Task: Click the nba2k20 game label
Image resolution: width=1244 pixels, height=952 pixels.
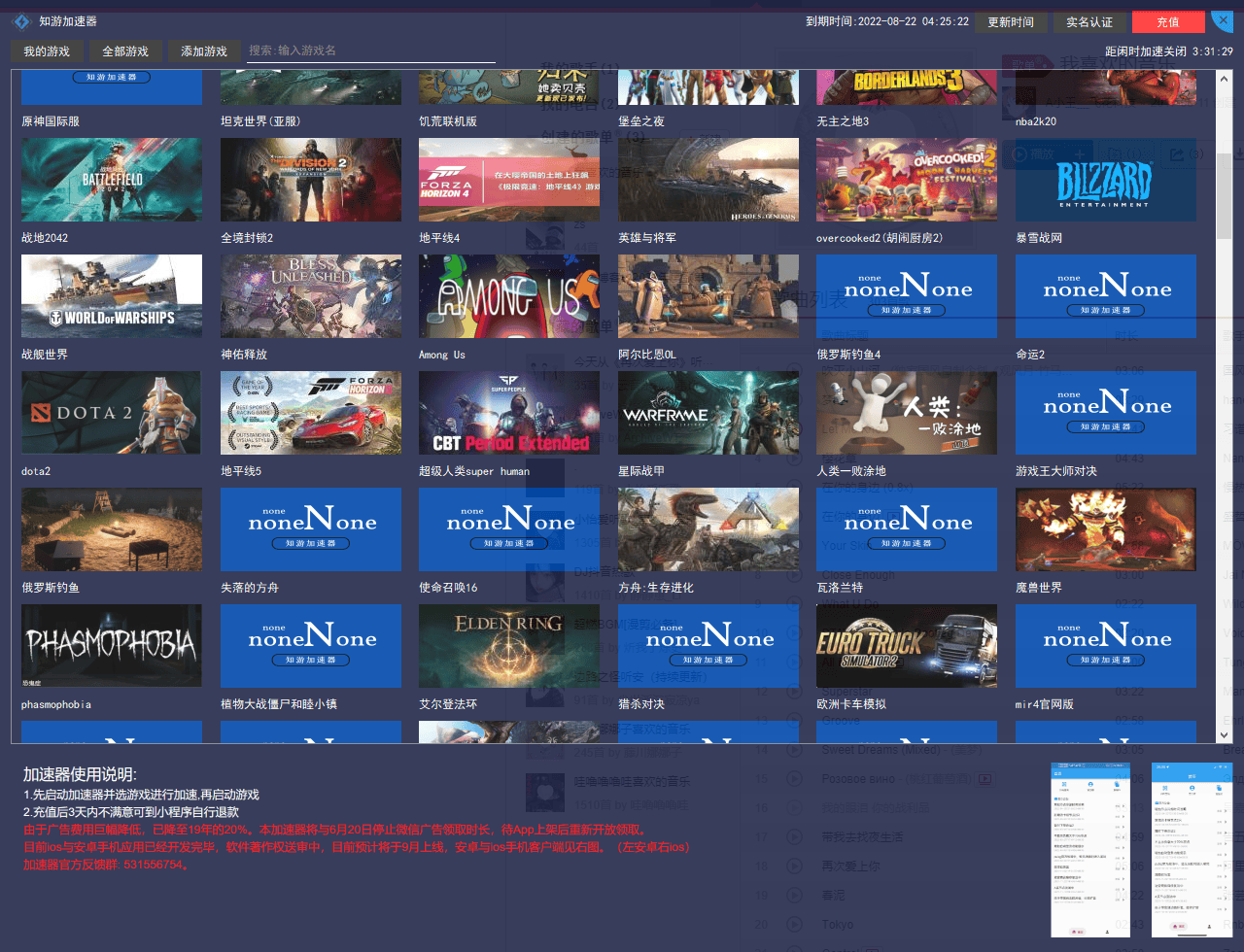Action: click(x=1036, y=121)
